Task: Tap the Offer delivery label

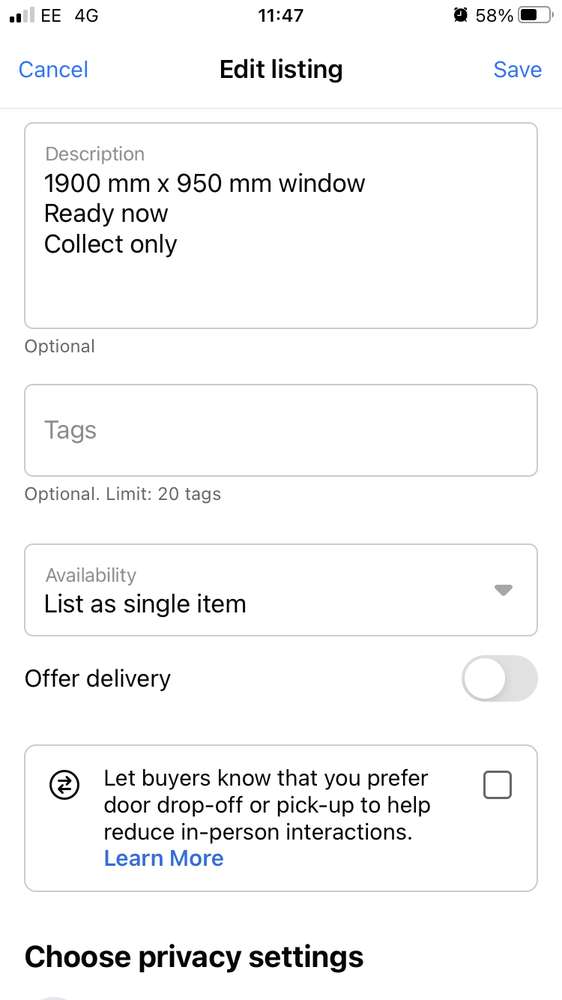Action: 98,679
